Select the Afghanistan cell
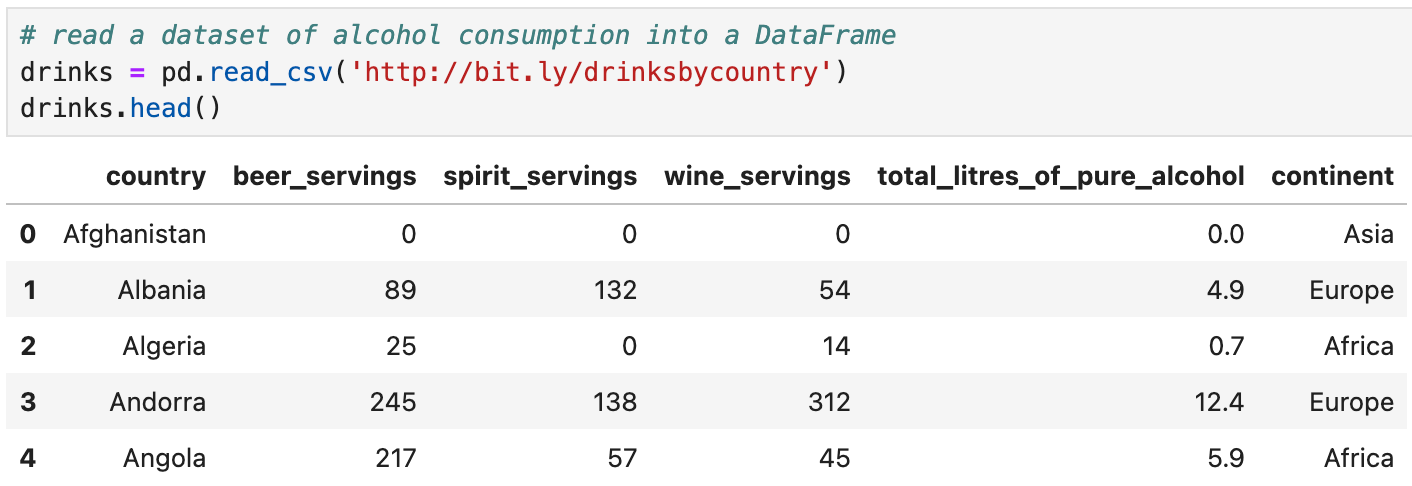The height and width of the screenshot is (486, 1412). pyautogui.click(x=134, y=235)
